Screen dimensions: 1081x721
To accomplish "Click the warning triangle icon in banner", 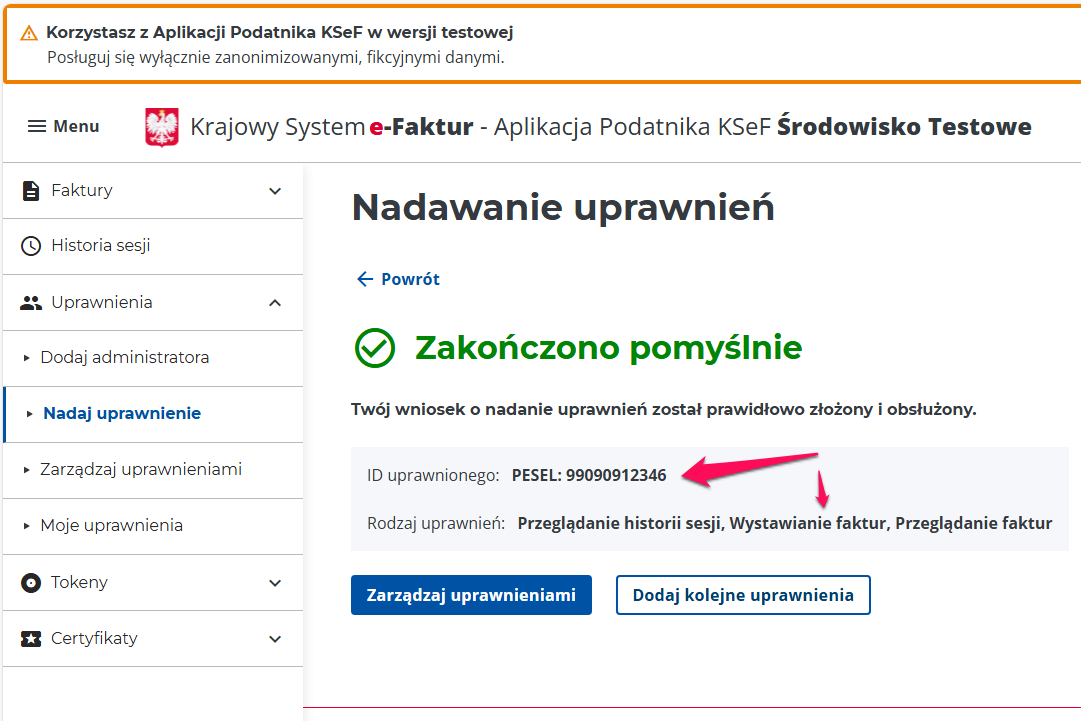I will (x=29, y=33).
